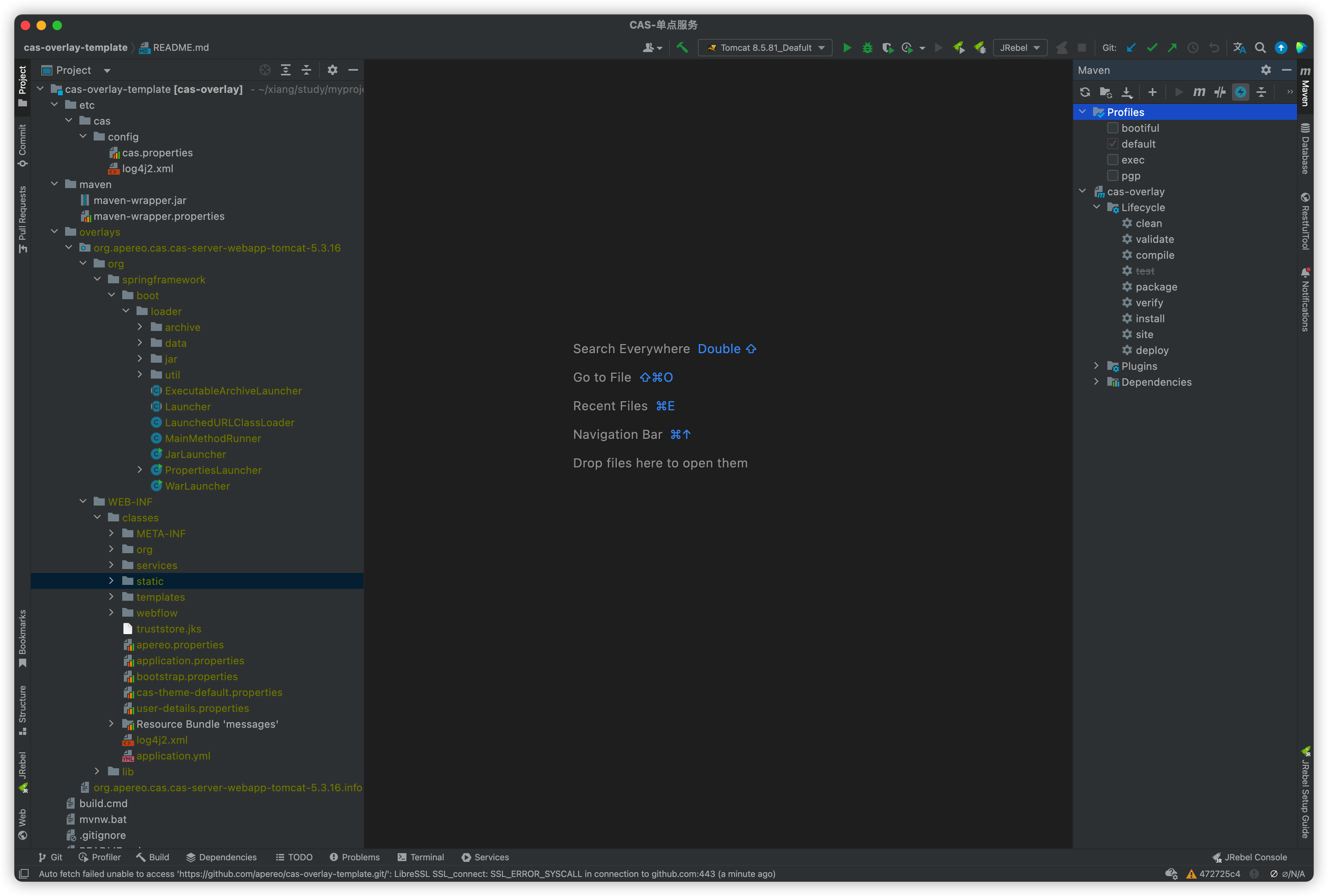Open the Problems tab
The width and height of the screenshot is (1328, 896).
354,857
